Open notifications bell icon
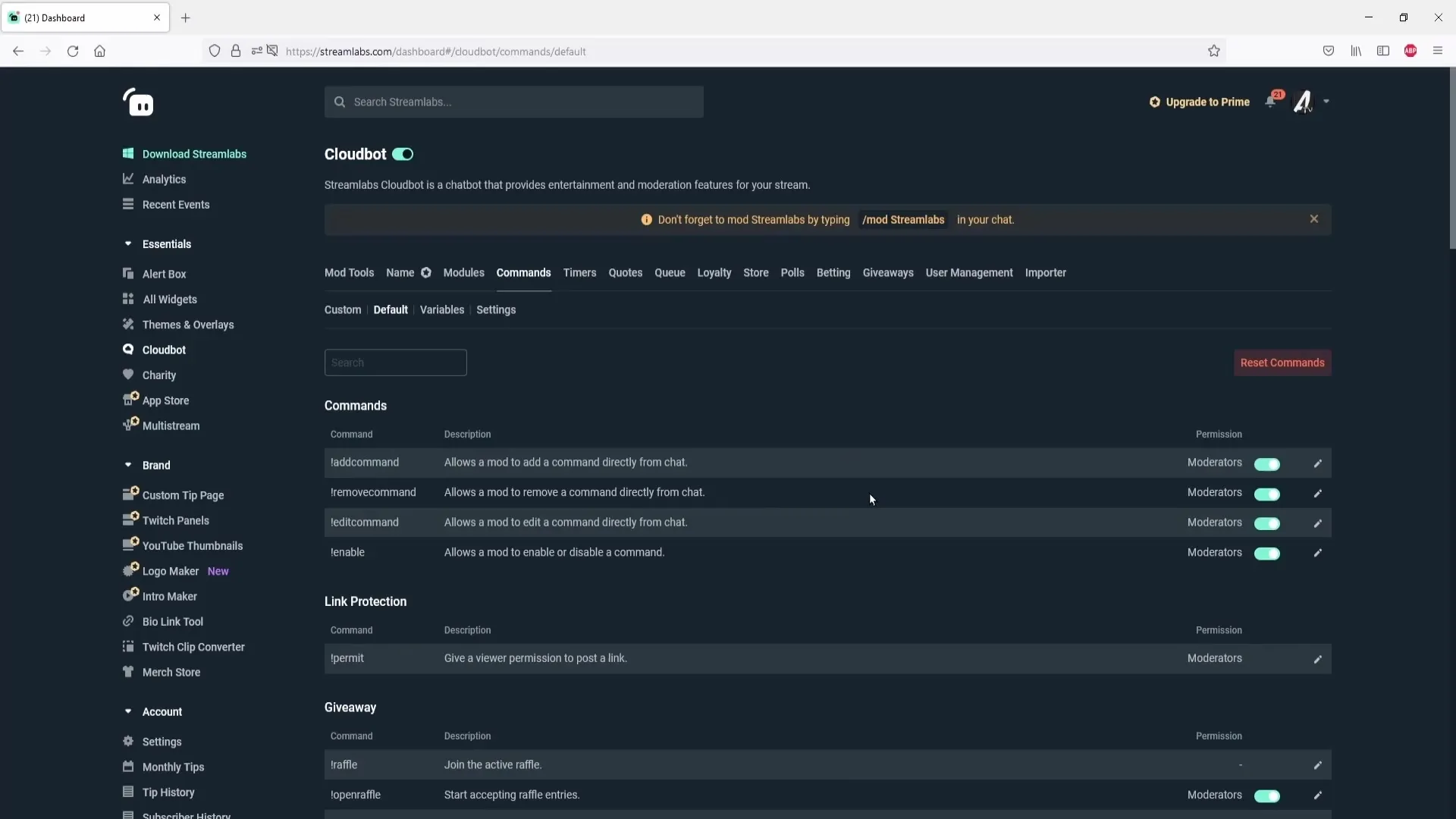Screen dimensions: 1456x819 point(1271,102)
